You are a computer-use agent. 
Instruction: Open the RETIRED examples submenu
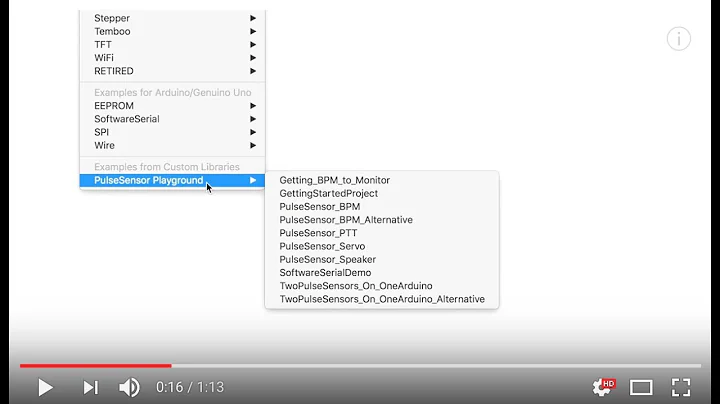[173, 71]
